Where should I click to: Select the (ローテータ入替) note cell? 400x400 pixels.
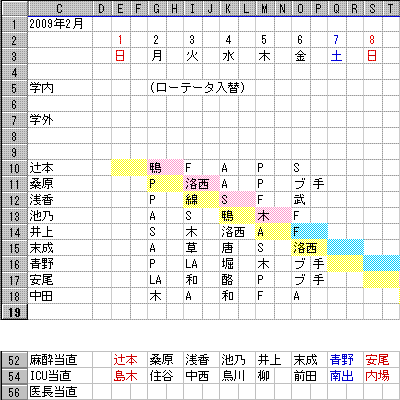[197, 88]
